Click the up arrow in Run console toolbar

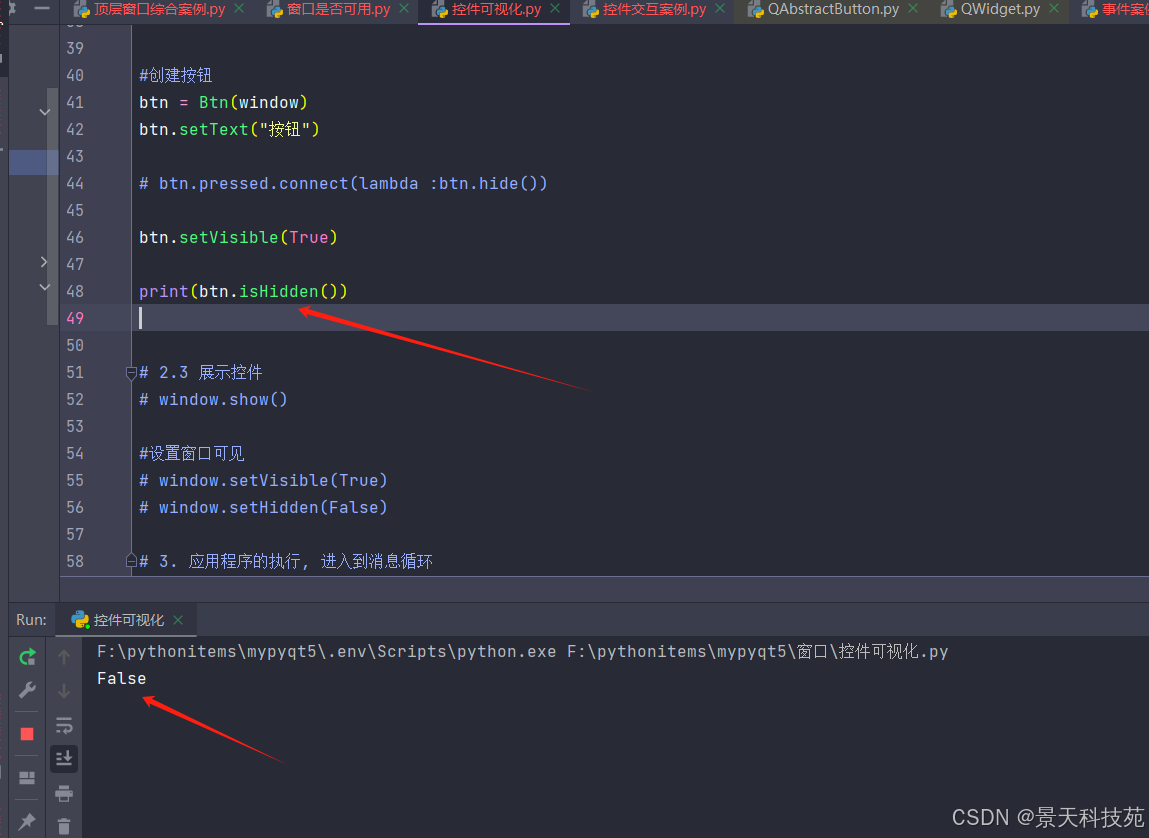coord(64,657)
